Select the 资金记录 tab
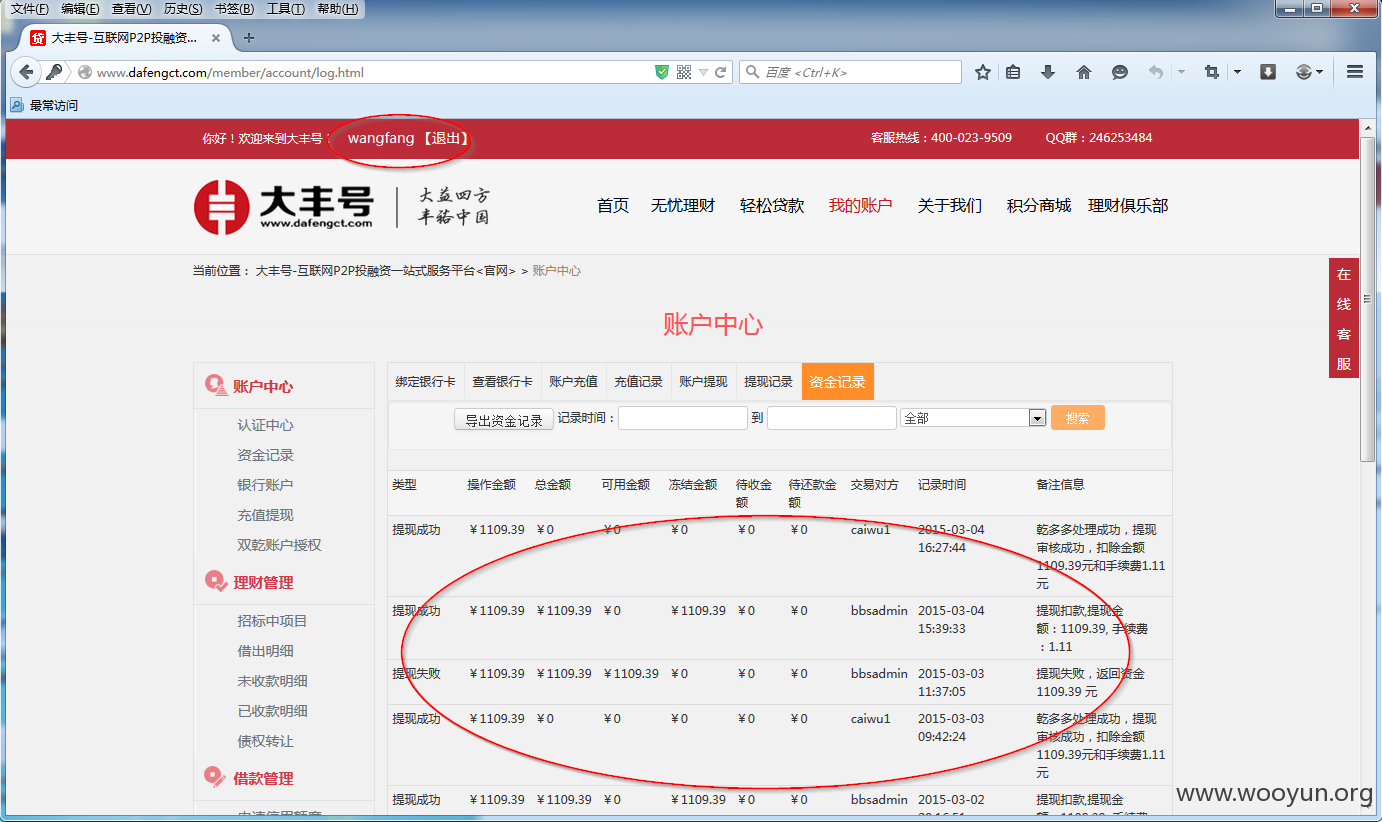Viewport: 1382px width, 822px height. click(x=837, y=382)
